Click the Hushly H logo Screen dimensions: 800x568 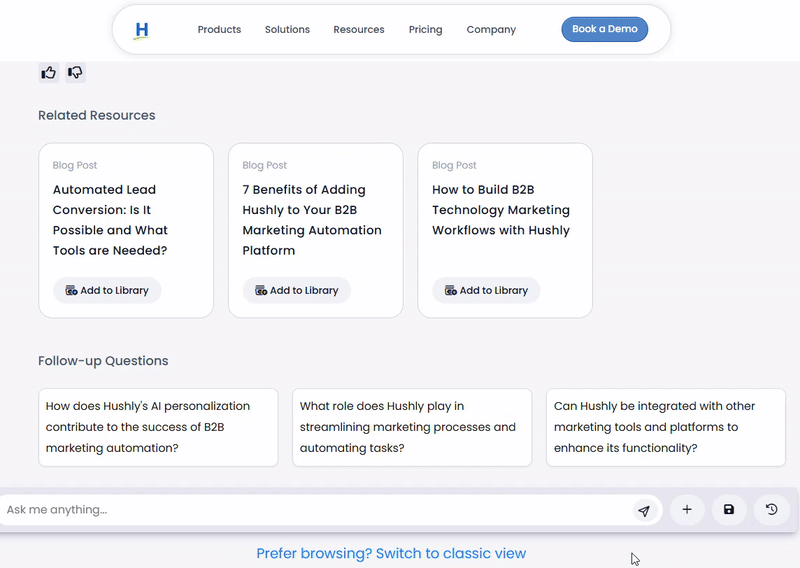coord(142,30)
